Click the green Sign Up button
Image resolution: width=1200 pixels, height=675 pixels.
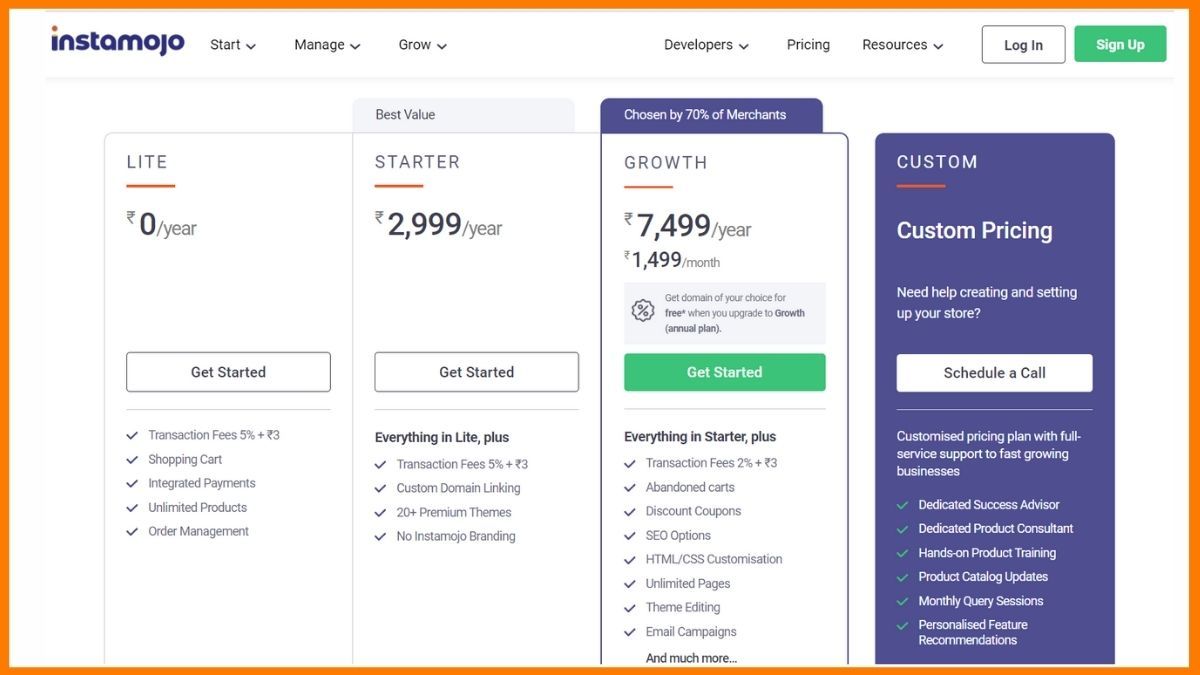coord(1120,45)
